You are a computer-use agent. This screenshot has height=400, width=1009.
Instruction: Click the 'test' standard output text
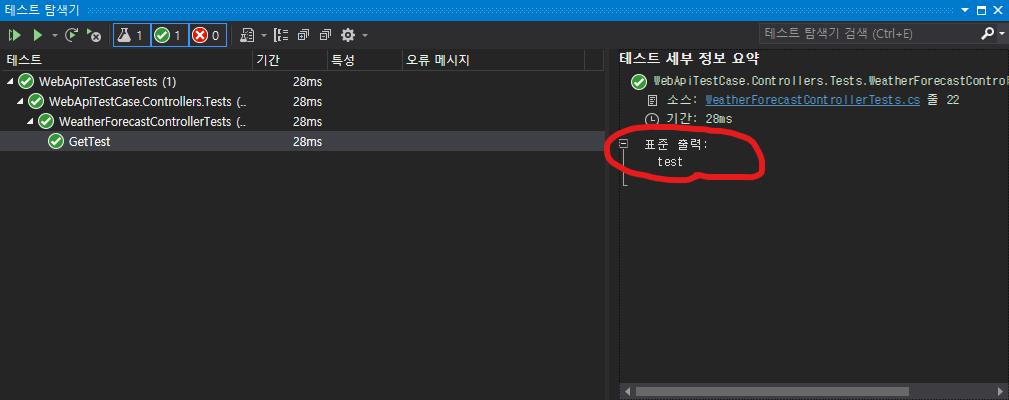[x=670, y=162]
